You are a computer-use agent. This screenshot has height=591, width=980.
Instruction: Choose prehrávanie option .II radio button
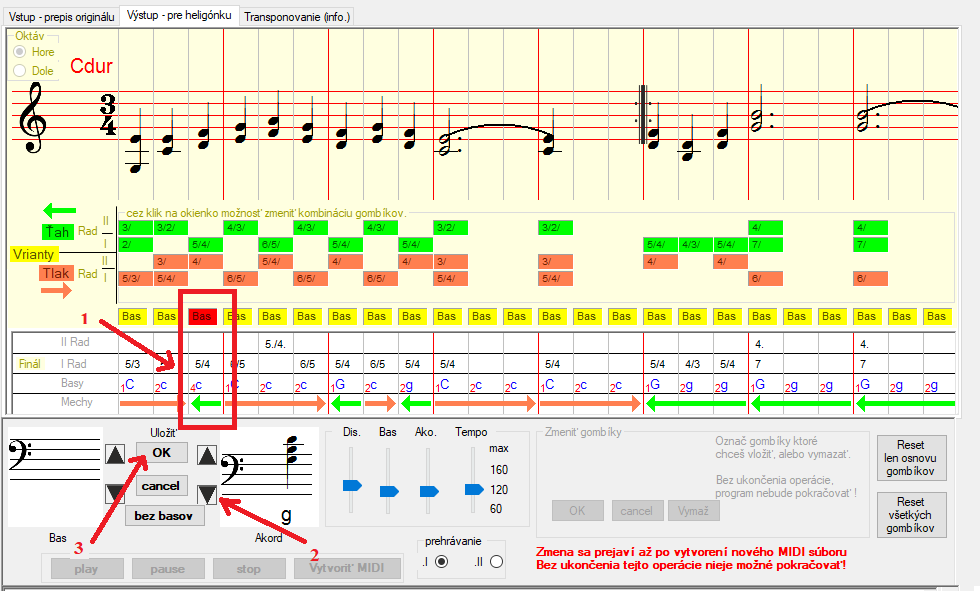point(497,562)
